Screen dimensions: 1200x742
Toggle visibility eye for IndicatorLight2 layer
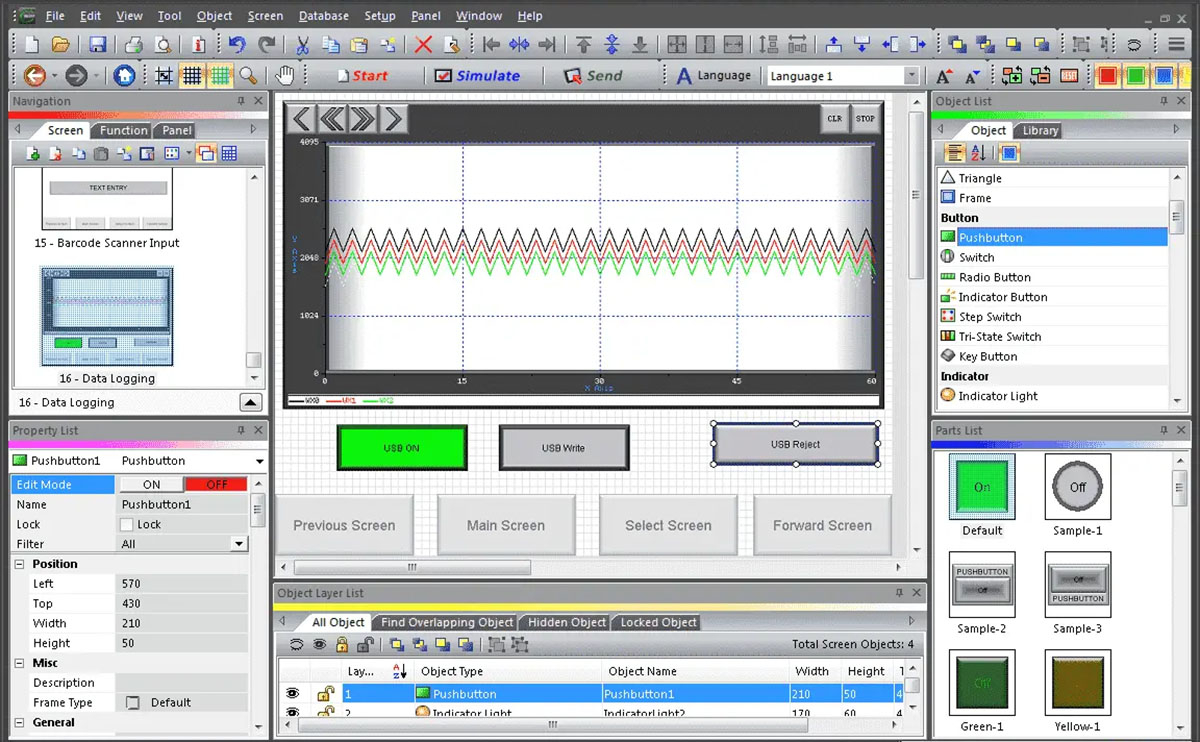[293, 712]
